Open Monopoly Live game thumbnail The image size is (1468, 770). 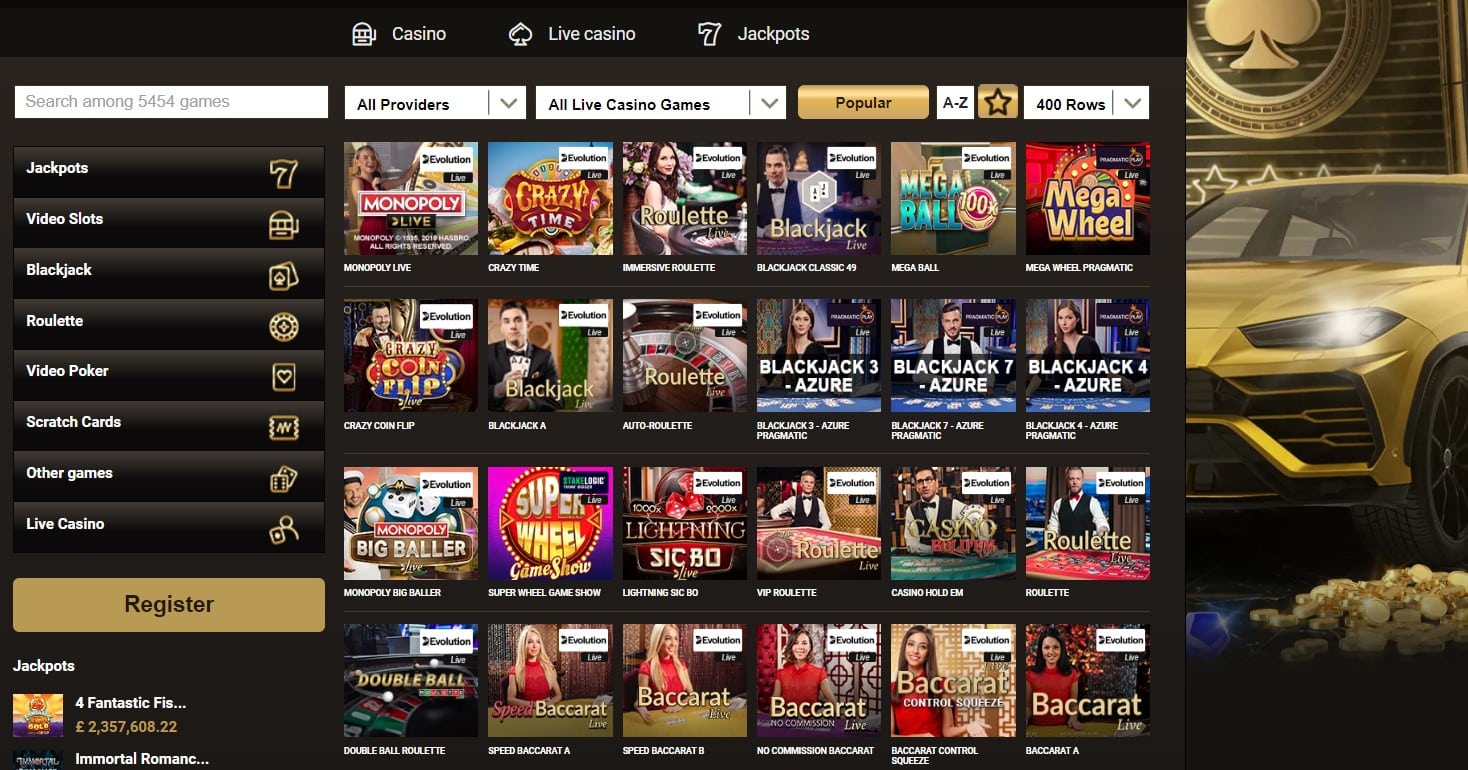click(411, 198)
